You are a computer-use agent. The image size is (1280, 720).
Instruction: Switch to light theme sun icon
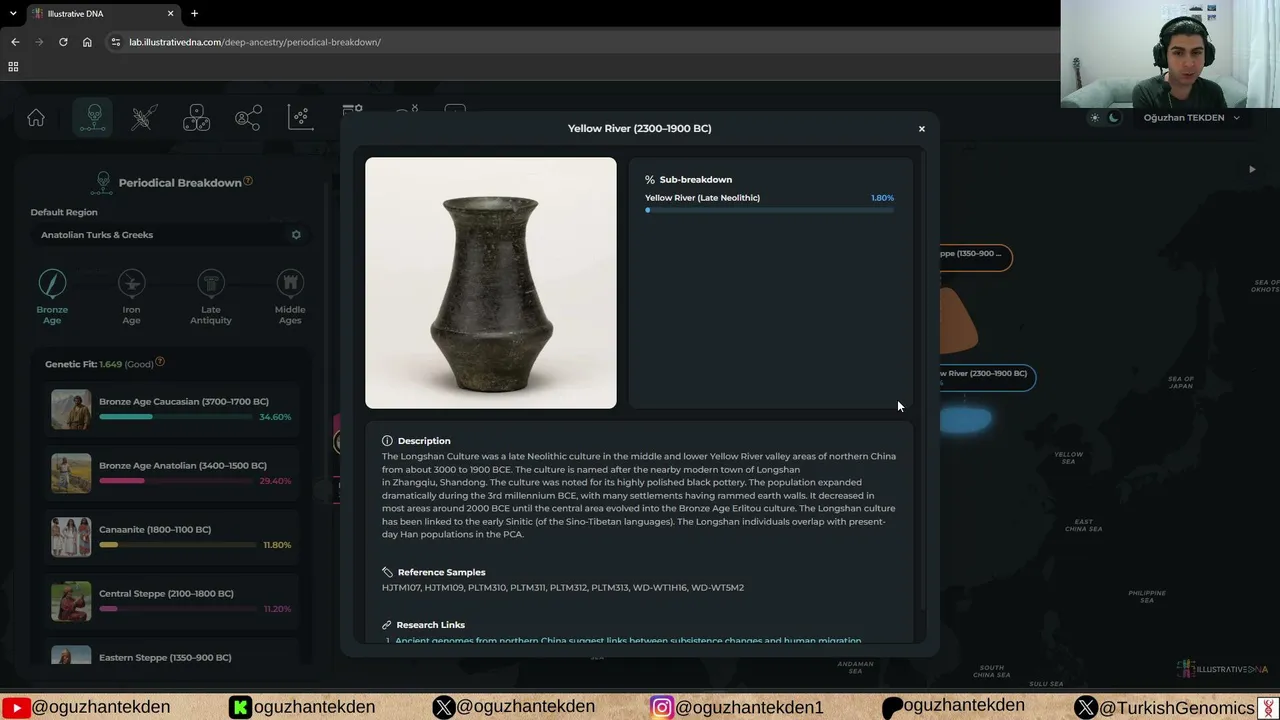(x=1095, y=118)
